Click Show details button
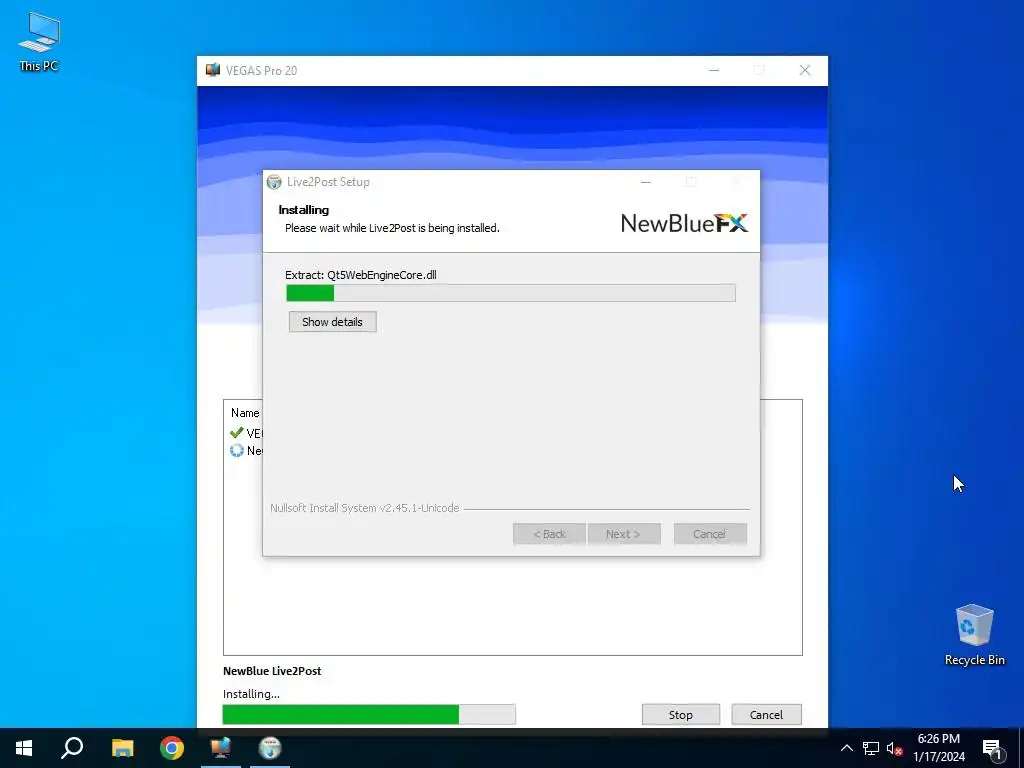The image size is (1024, 768). tap(332, 322)
